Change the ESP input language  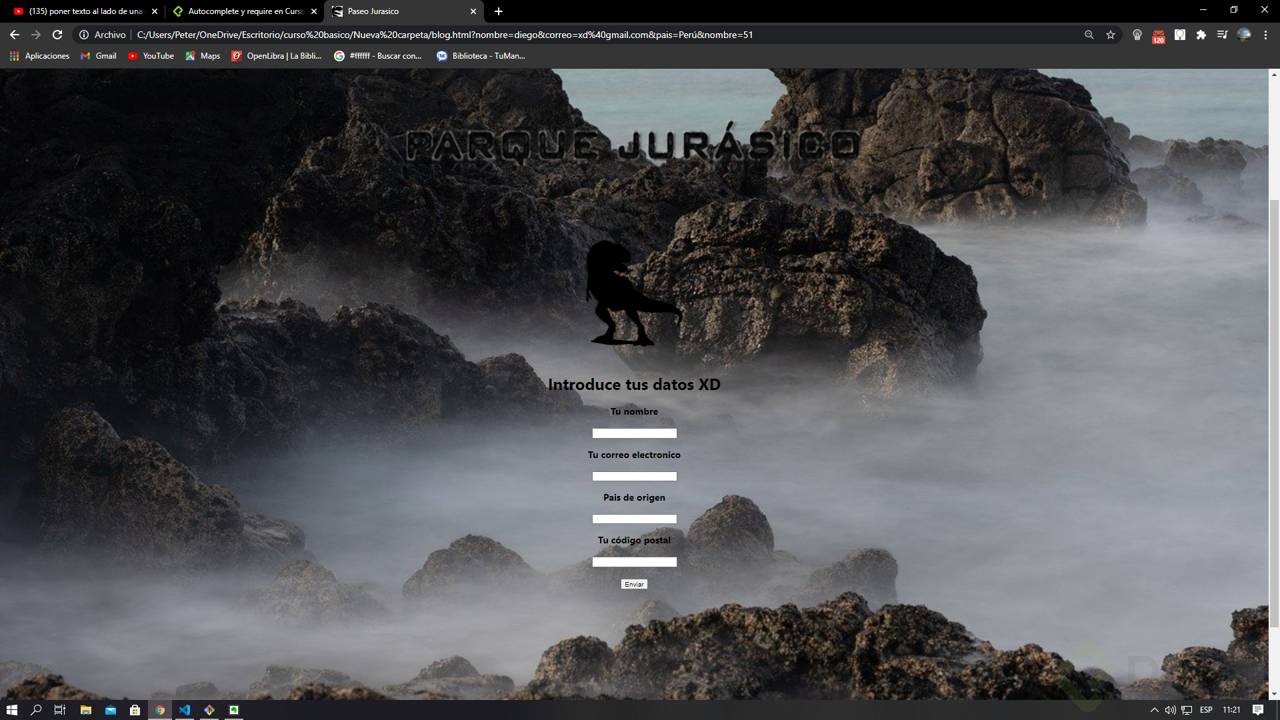[x=1206, y=710]
